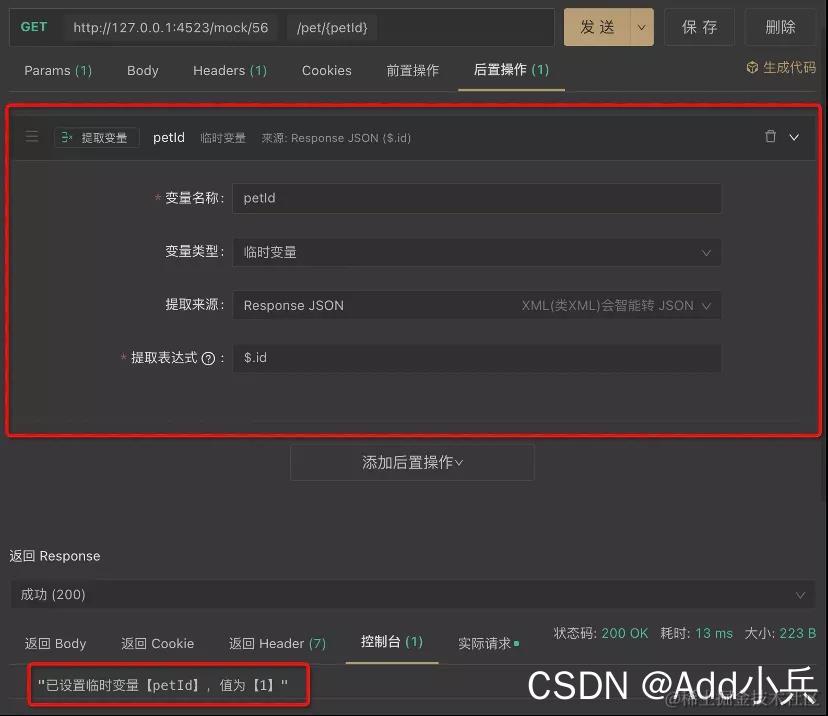Click the 提取表达式 field containing $.id
This screenshot has height=716, width=828.
pos(477,357)
